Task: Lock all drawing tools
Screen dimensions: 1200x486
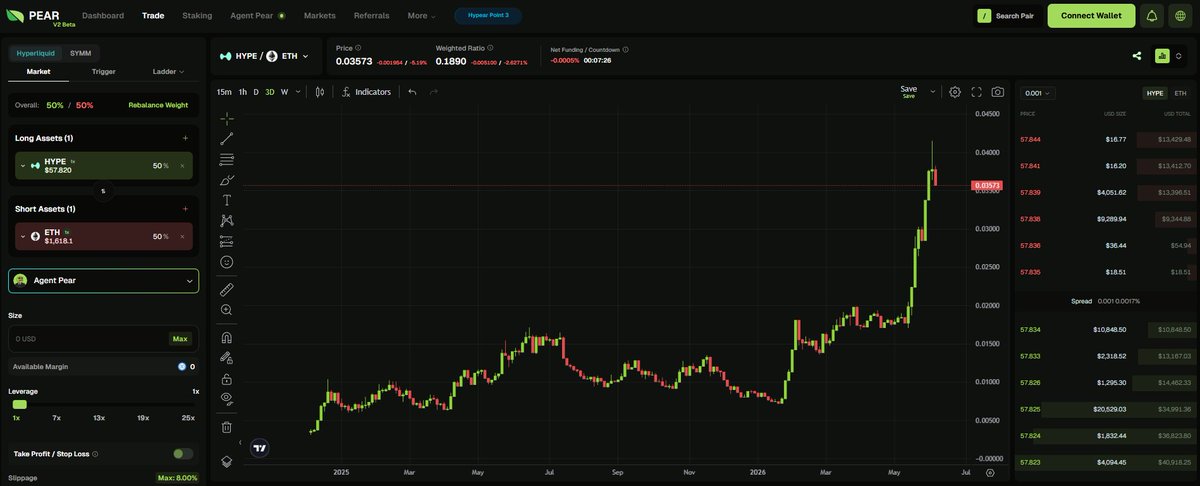Action: pyautogui.click(x=227, y=379)
